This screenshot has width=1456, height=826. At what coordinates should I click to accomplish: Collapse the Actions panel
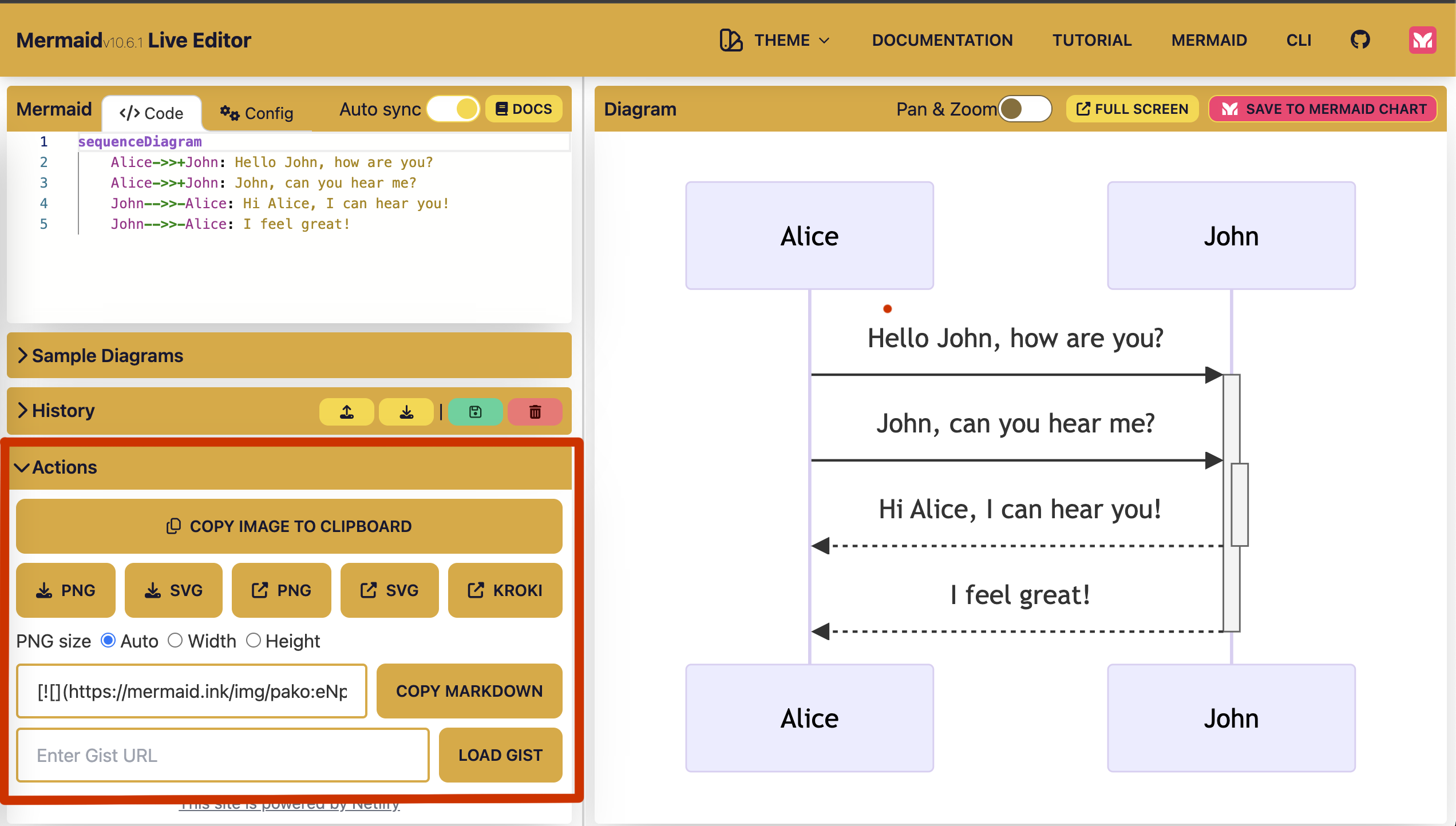[x=64, y=467]
